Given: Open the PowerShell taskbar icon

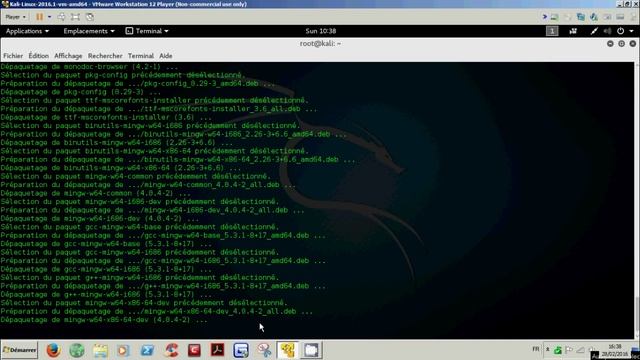Looking at the screenshot, I should (147, 350).
